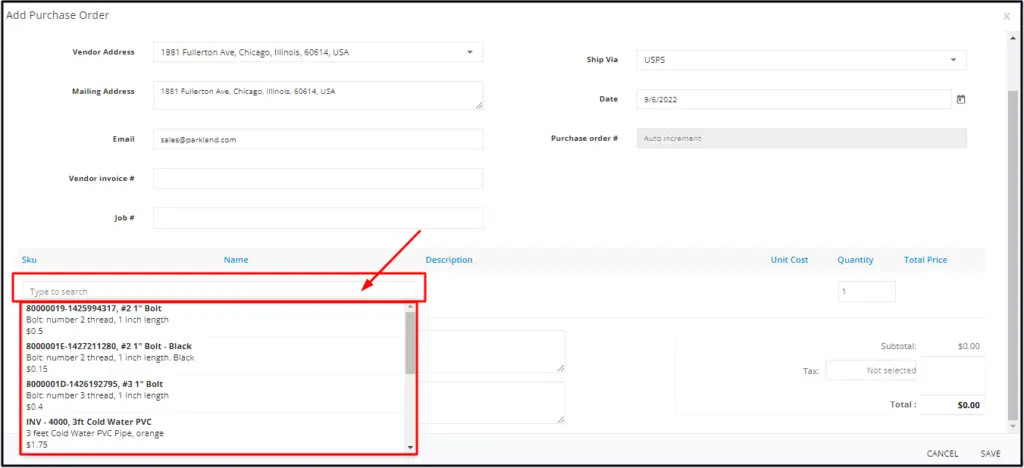
Task: Click the Total $0.00 value
Action: point(968,405)
